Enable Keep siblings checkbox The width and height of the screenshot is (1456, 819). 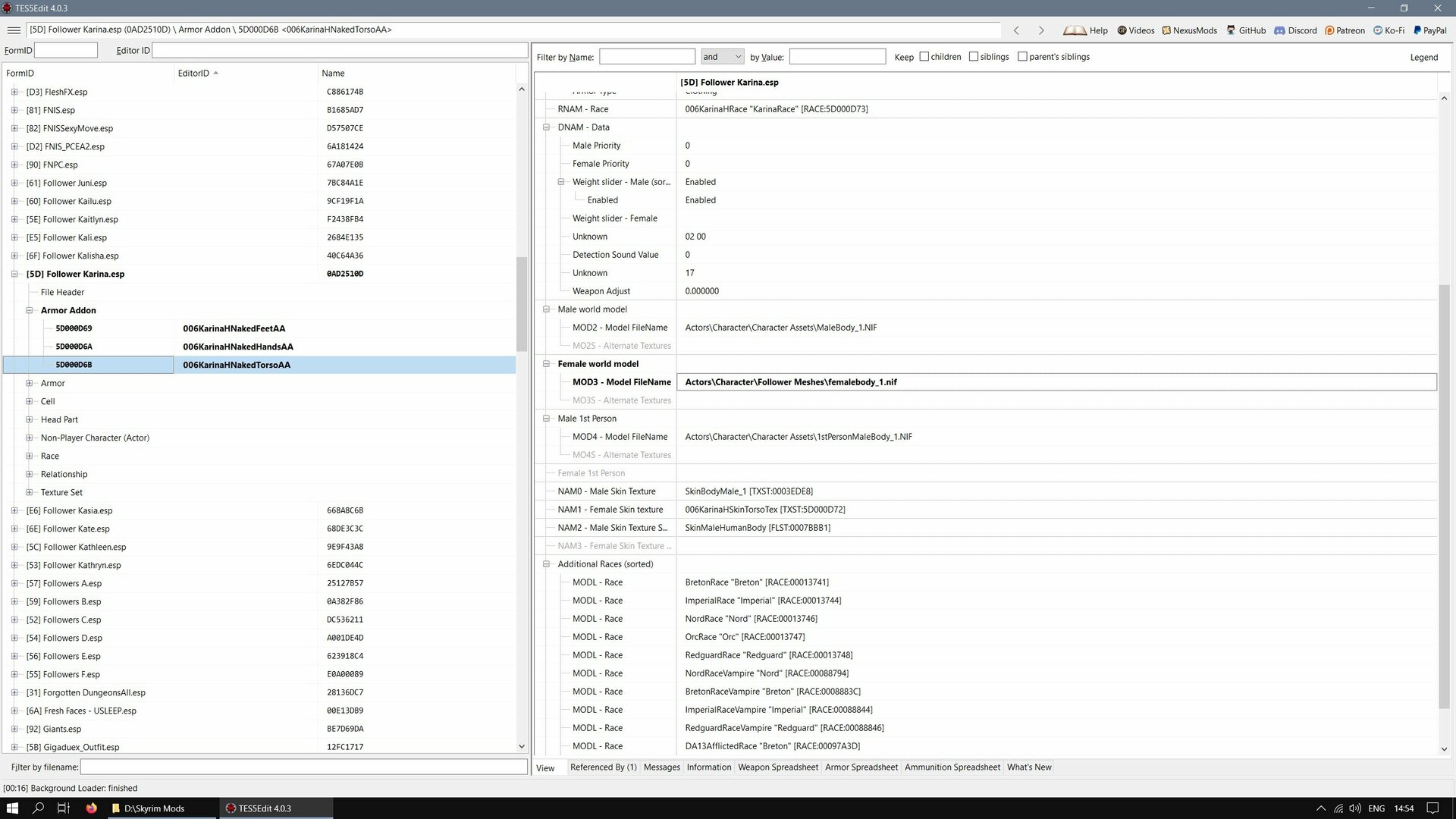(x=974, y=57)
